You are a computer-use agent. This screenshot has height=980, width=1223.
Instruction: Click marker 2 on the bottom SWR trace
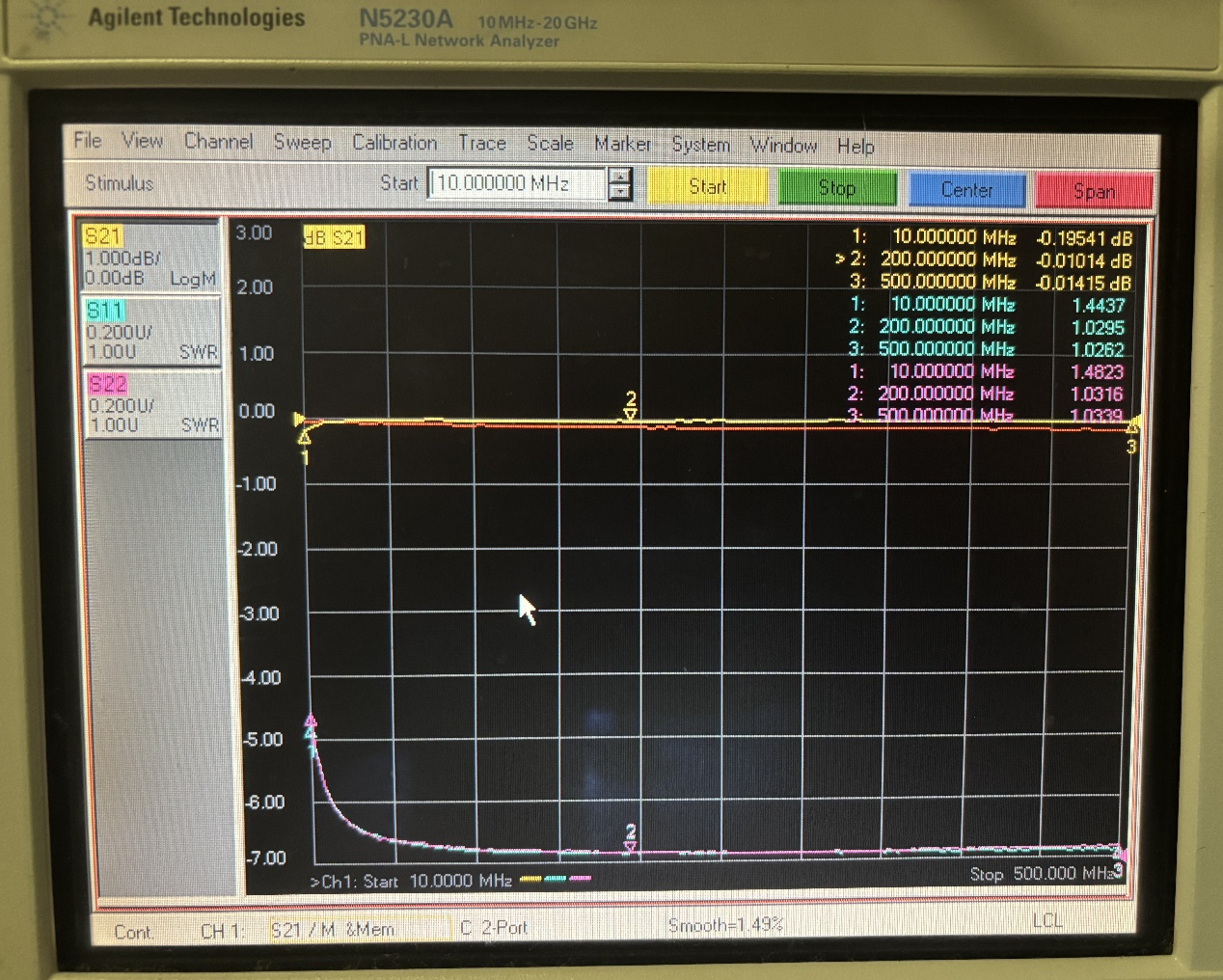(x=631, y=846)
